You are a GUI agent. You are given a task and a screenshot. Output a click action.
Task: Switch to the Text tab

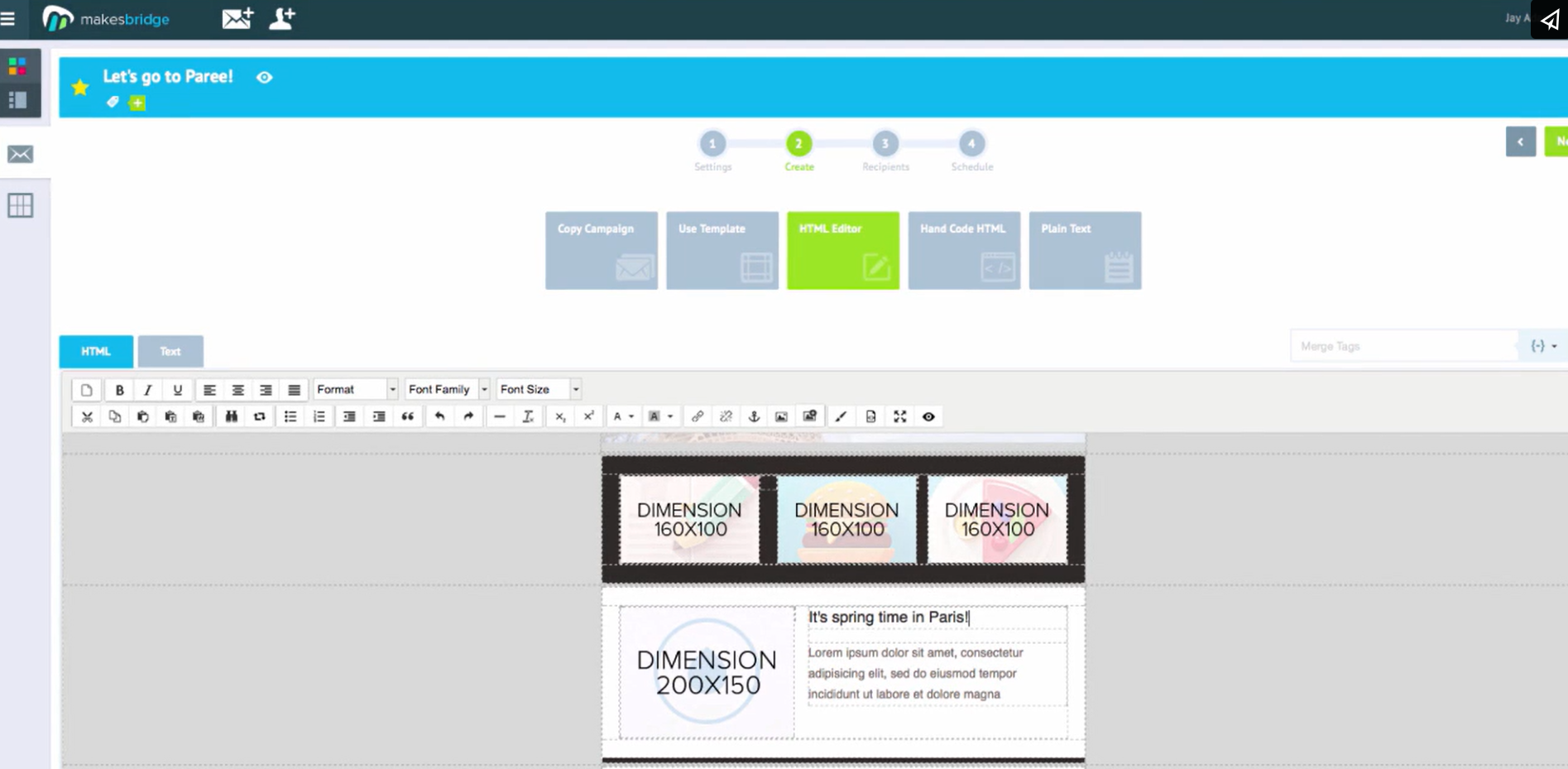pos(170,351)
